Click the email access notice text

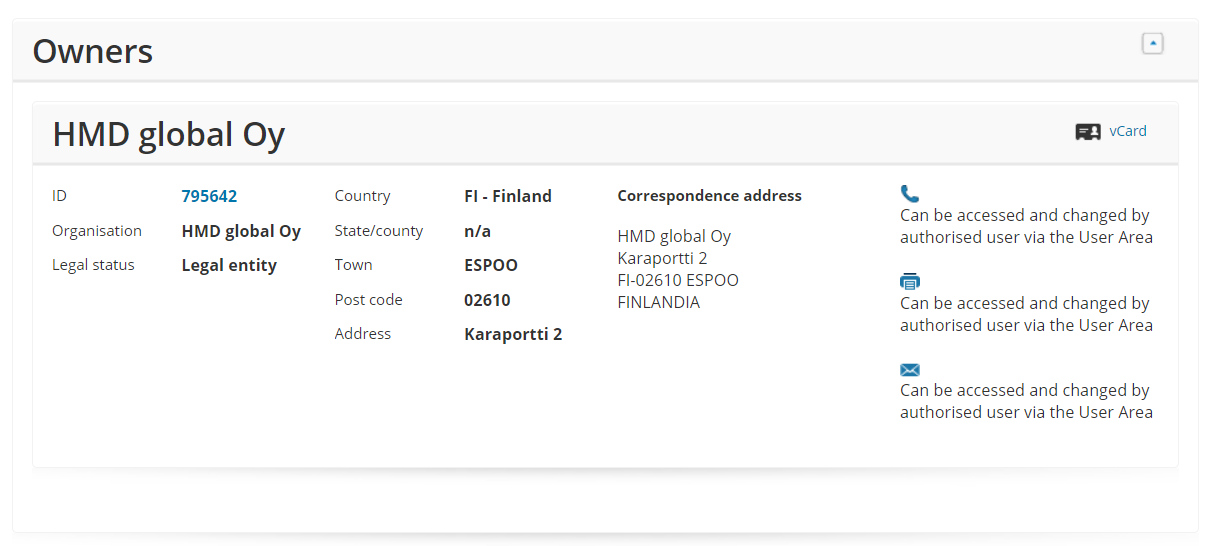[1026, 401]
